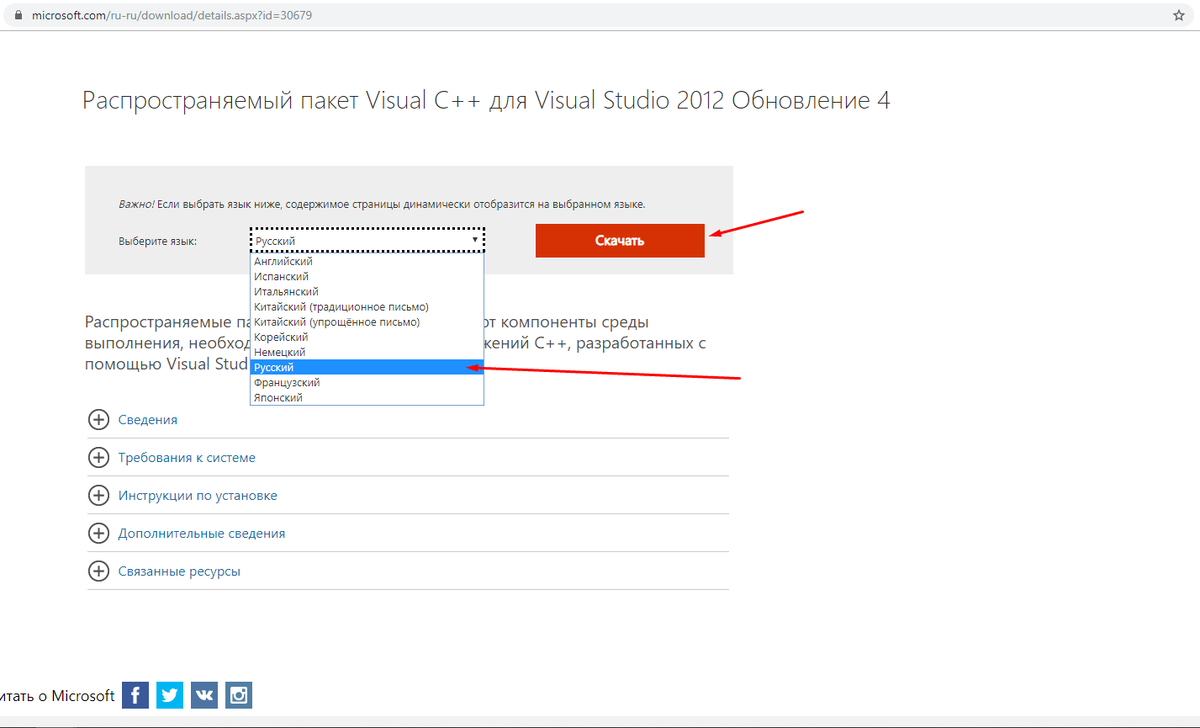
Task: Choose Японский from the language list
Action: (367, 397)
